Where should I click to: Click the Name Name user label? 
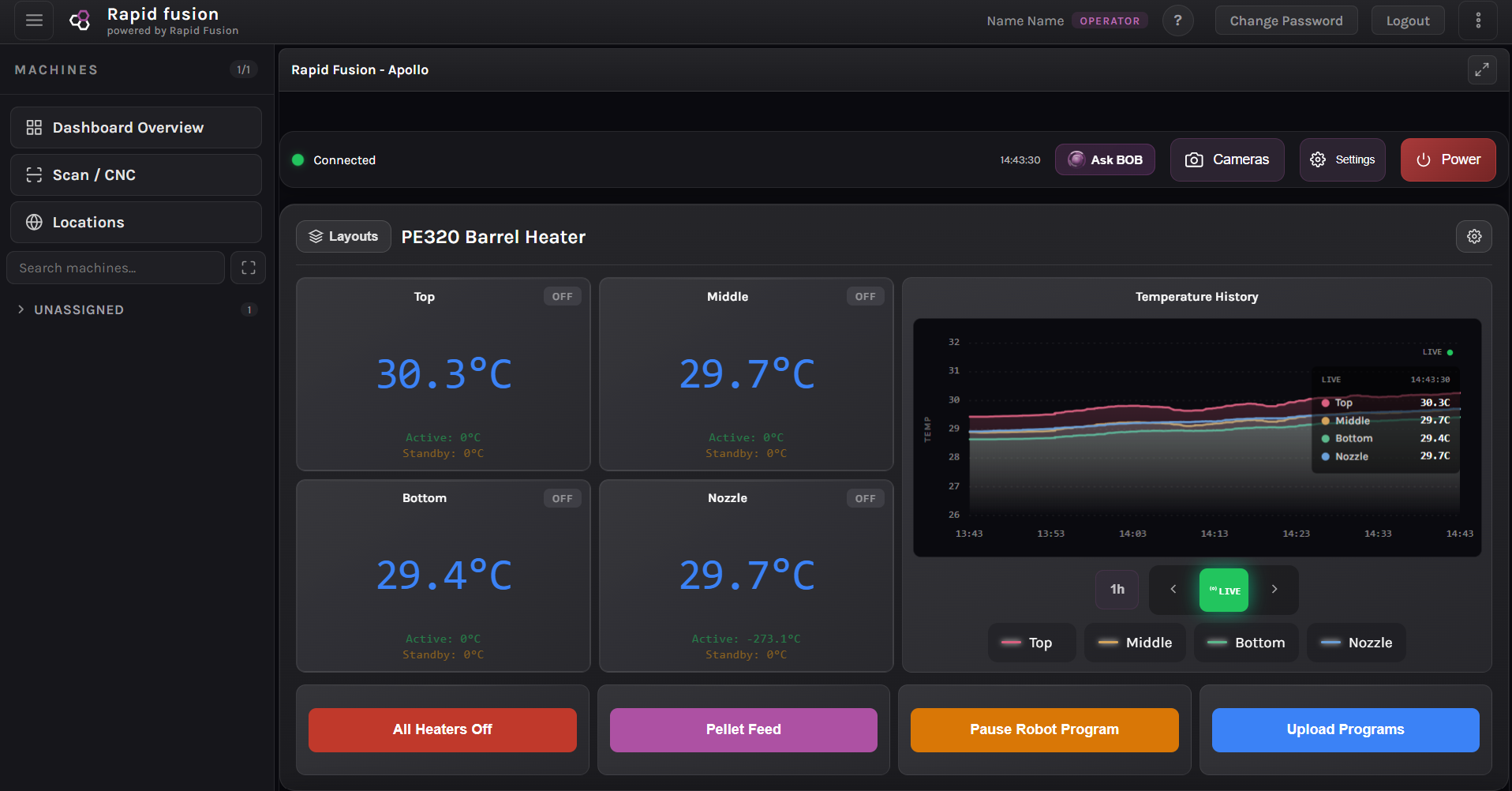pos(1025,21)
